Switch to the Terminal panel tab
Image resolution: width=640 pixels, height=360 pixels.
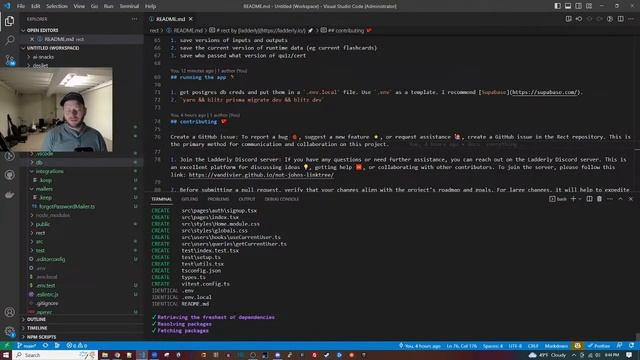click(x=162, y=199)
